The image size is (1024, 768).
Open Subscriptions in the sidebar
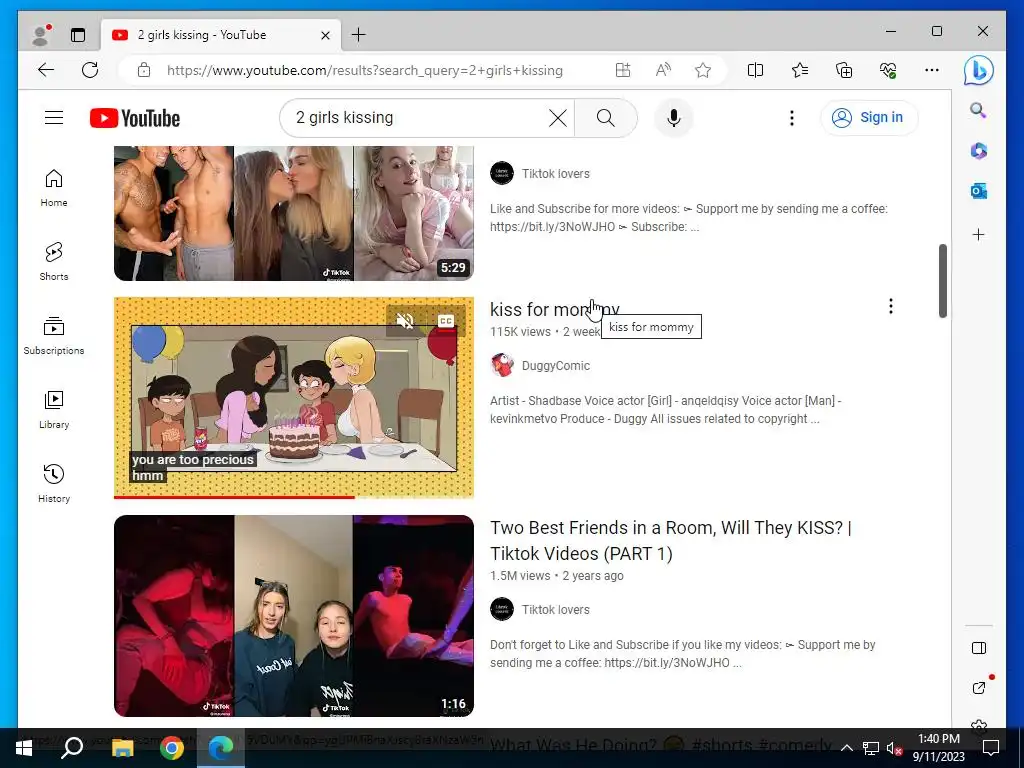point(54,336)
